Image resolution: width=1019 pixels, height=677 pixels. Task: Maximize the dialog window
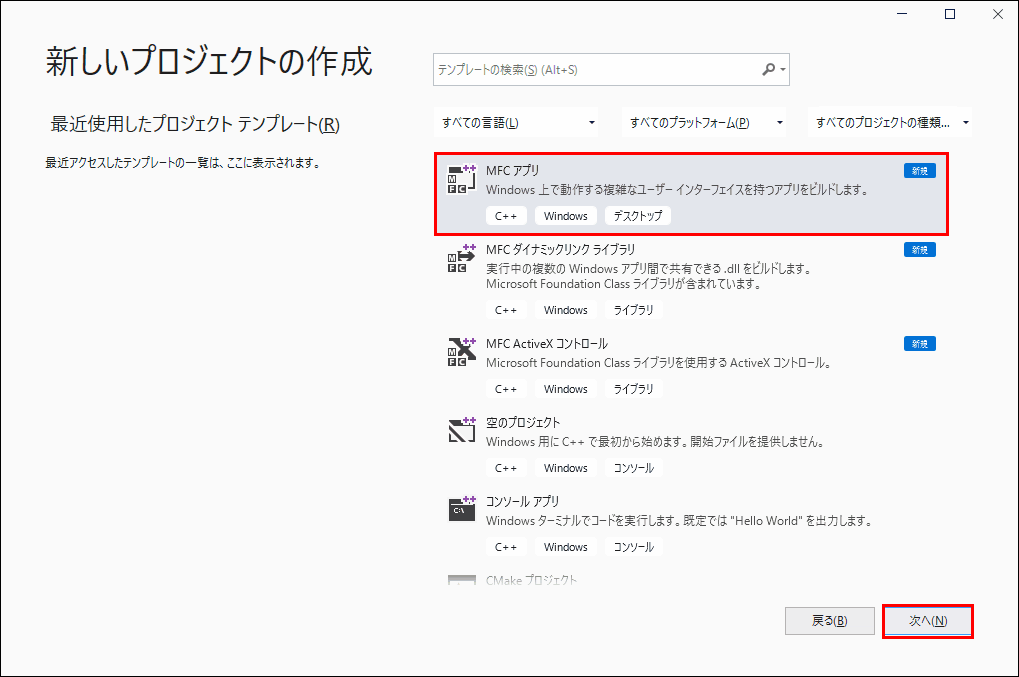[949, 14]
